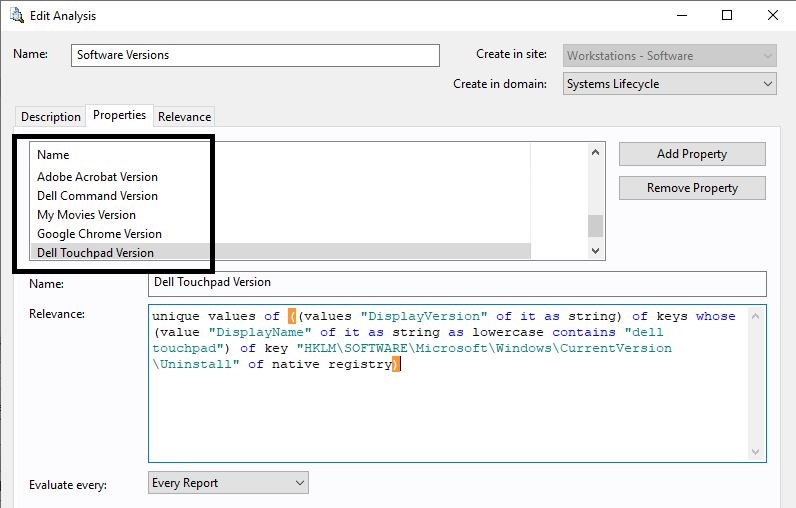This screenshot has width=796, height=508.
Task: Click Relevance box scroll up arrow
Action: coord(755,316)
